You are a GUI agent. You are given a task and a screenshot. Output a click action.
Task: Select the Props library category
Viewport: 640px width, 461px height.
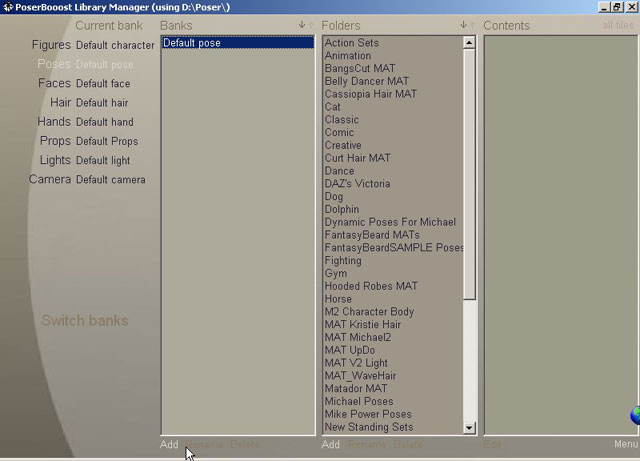(x=55, y=141)
